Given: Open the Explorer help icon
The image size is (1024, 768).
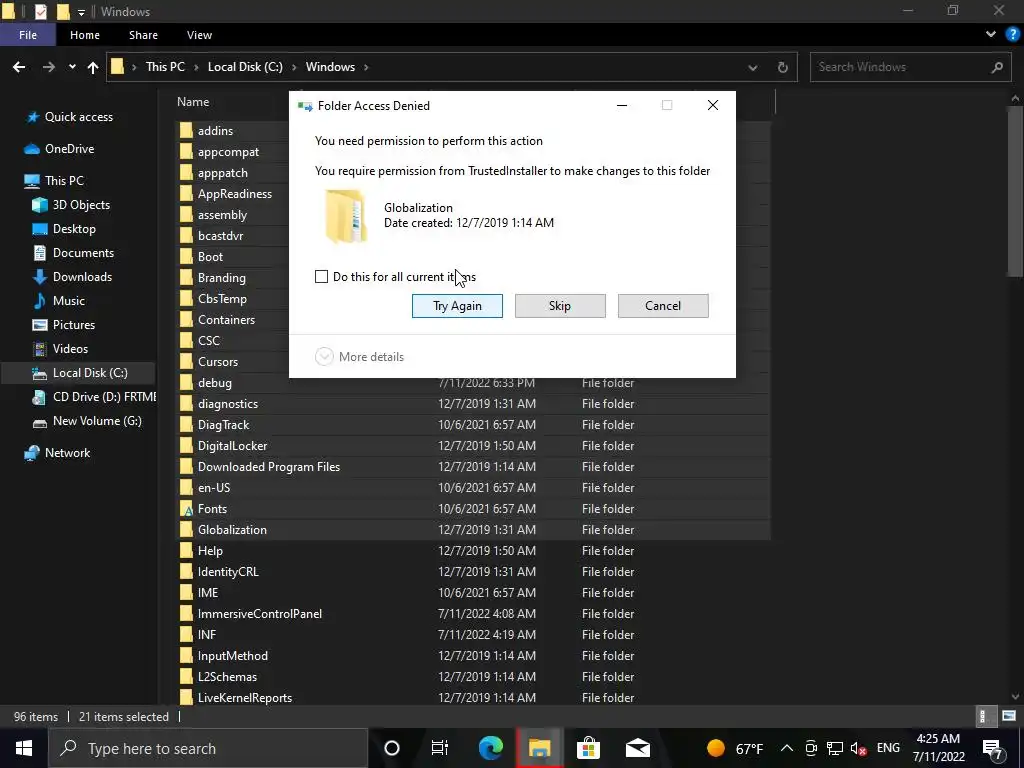Looking at the screenshot, I should [1012, 35].
